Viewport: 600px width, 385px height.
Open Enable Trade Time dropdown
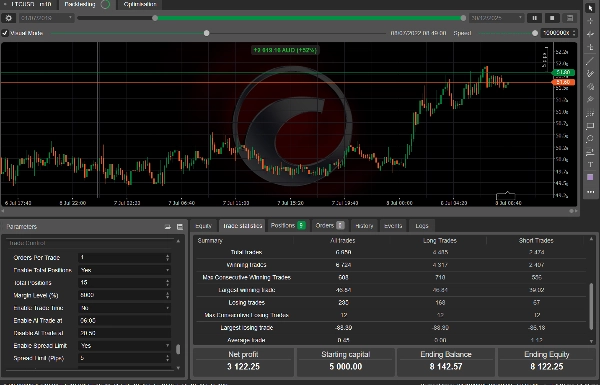(124, 308)
